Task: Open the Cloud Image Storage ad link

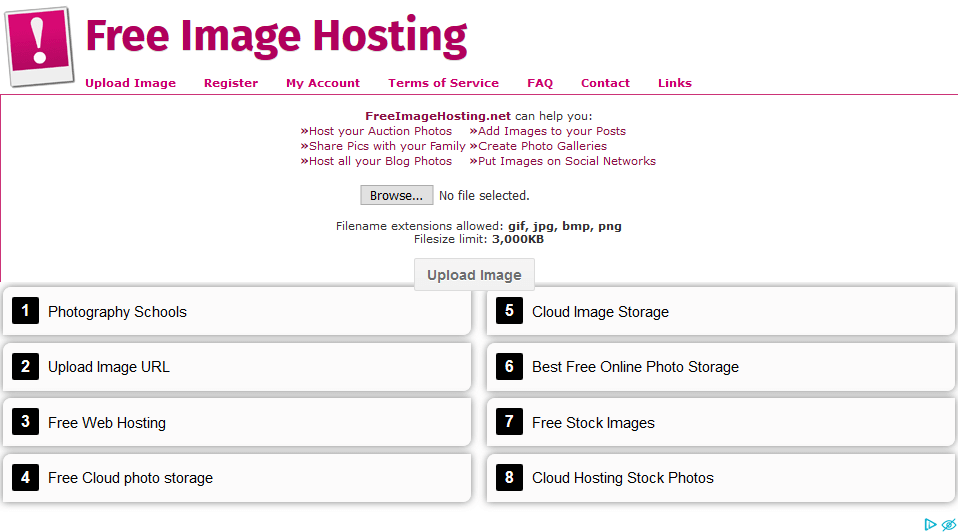Action: coord(720,312)
